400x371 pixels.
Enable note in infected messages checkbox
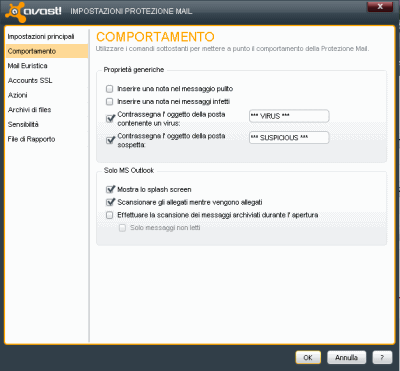tap(109, 101)
